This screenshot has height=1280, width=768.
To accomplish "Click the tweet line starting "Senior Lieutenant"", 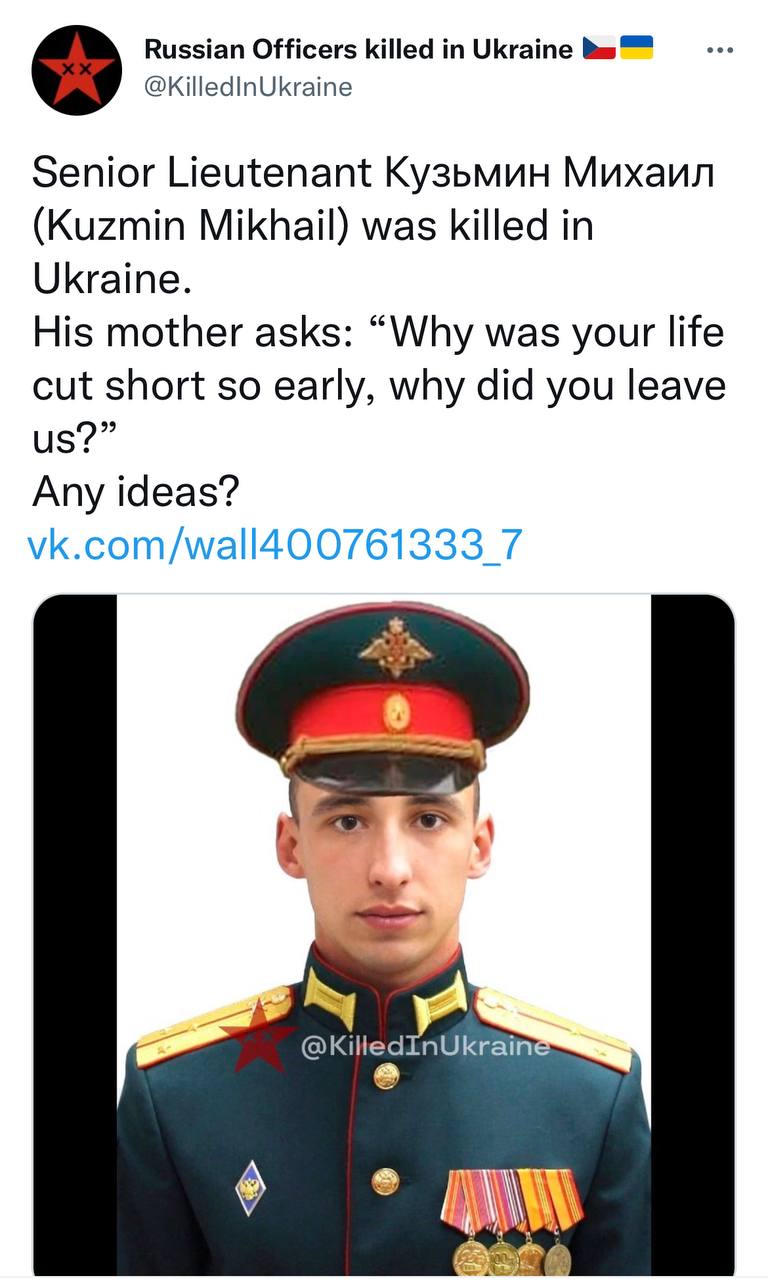I will coord(374,174).
